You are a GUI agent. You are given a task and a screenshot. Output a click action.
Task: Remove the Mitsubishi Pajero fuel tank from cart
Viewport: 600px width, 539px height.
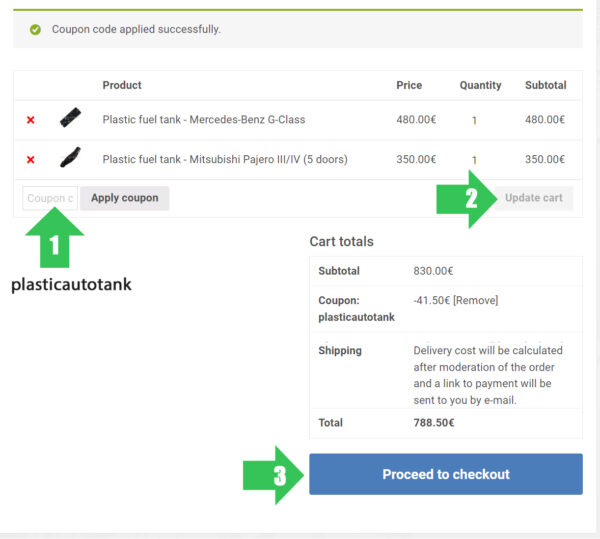pyautogui.click(x=30, y=160)
